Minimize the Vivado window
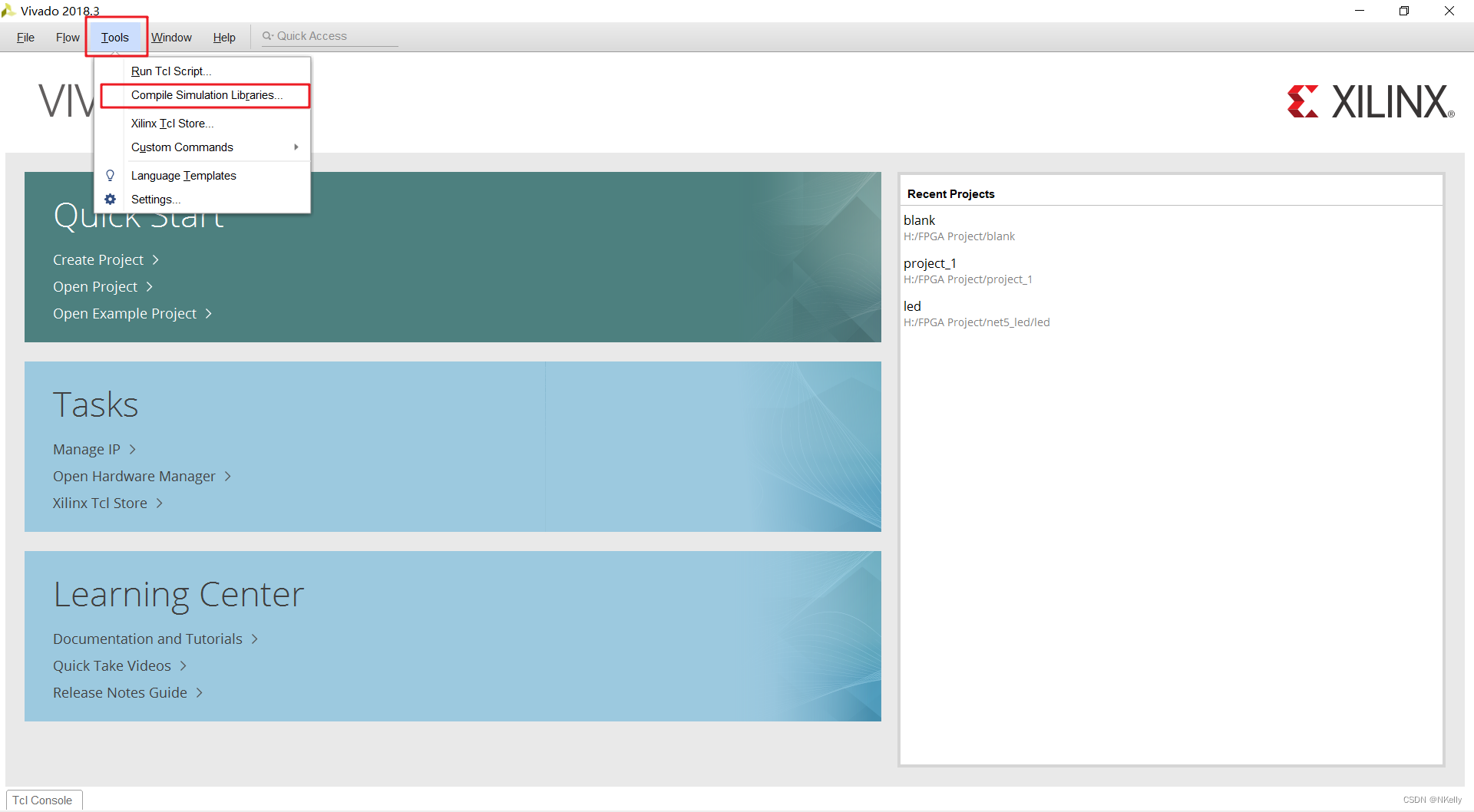 [1360, 11]
